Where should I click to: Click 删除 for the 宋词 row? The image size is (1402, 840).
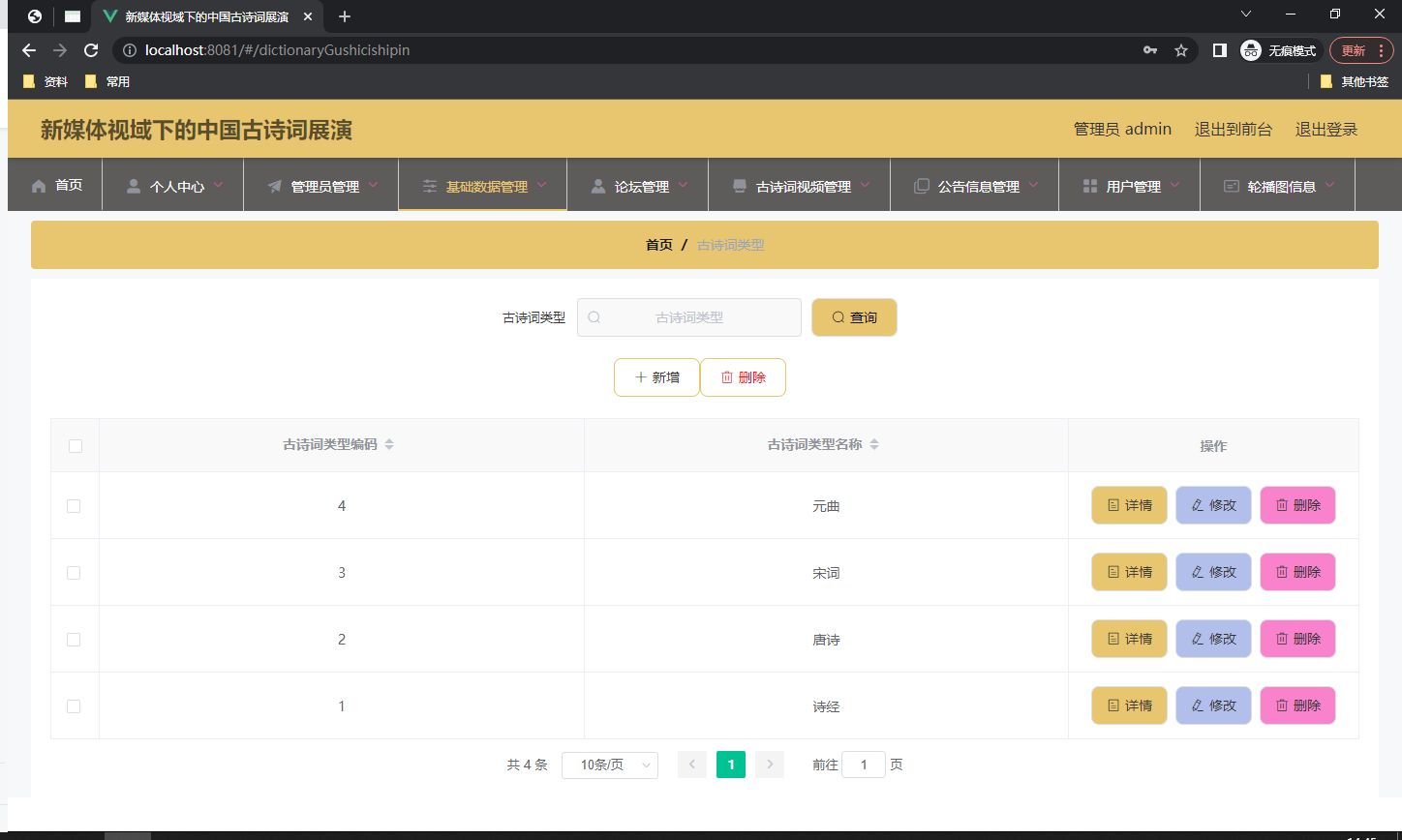click(x=1297, y=572)
